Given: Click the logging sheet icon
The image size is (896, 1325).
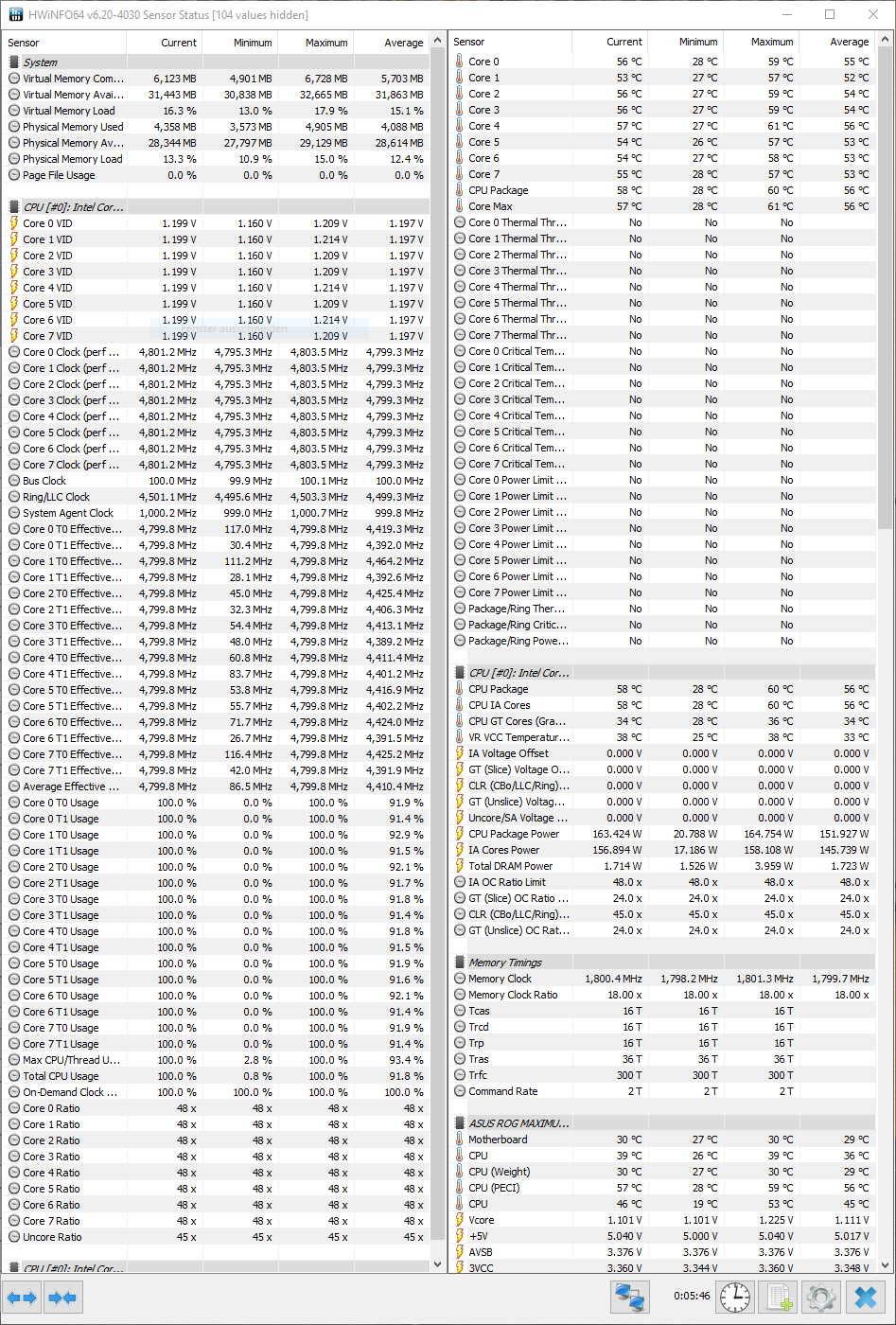Looking at the screenshot, I should click(780, 1298).
